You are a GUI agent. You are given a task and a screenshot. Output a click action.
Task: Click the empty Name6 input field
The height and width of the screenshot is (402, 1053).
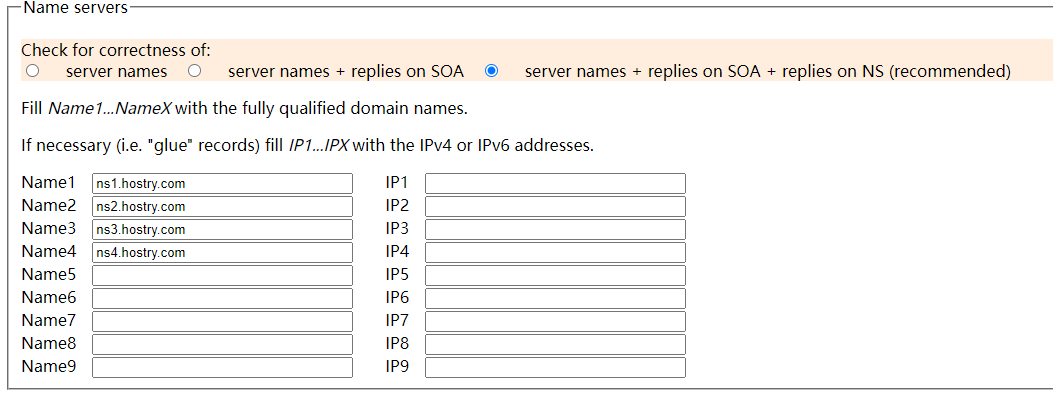point(222,299)
